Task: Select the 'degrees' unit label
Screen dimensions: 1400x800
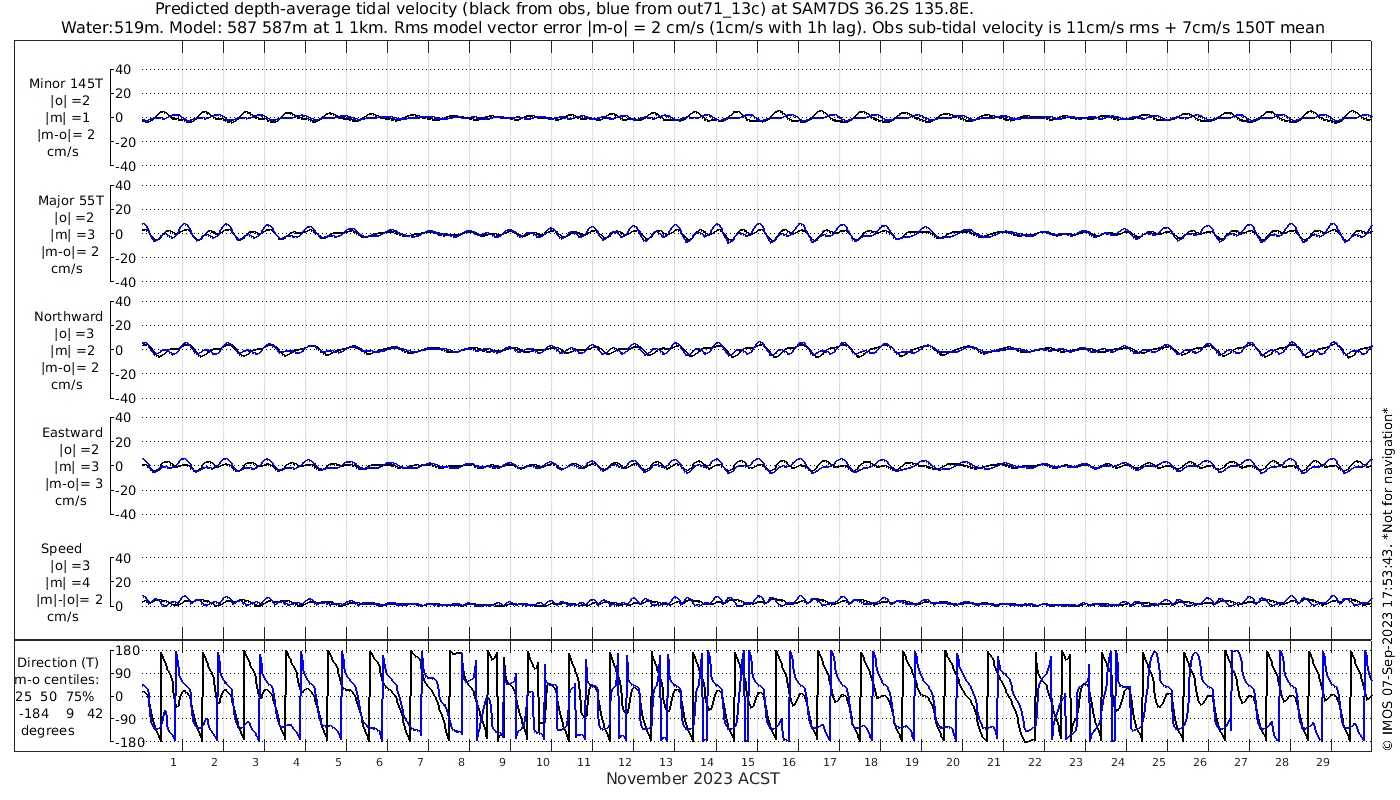Action: coord(47,730)
